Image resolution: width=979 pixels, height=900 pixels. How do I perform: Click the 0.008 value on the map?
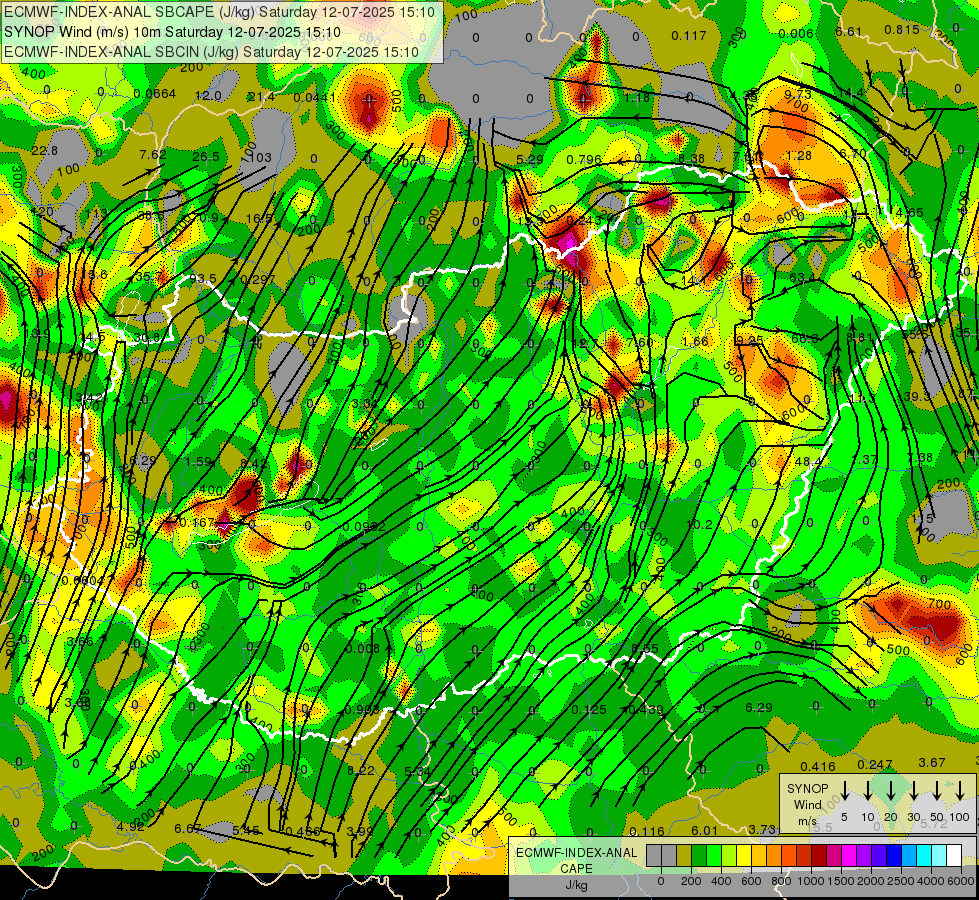point(363,648)
